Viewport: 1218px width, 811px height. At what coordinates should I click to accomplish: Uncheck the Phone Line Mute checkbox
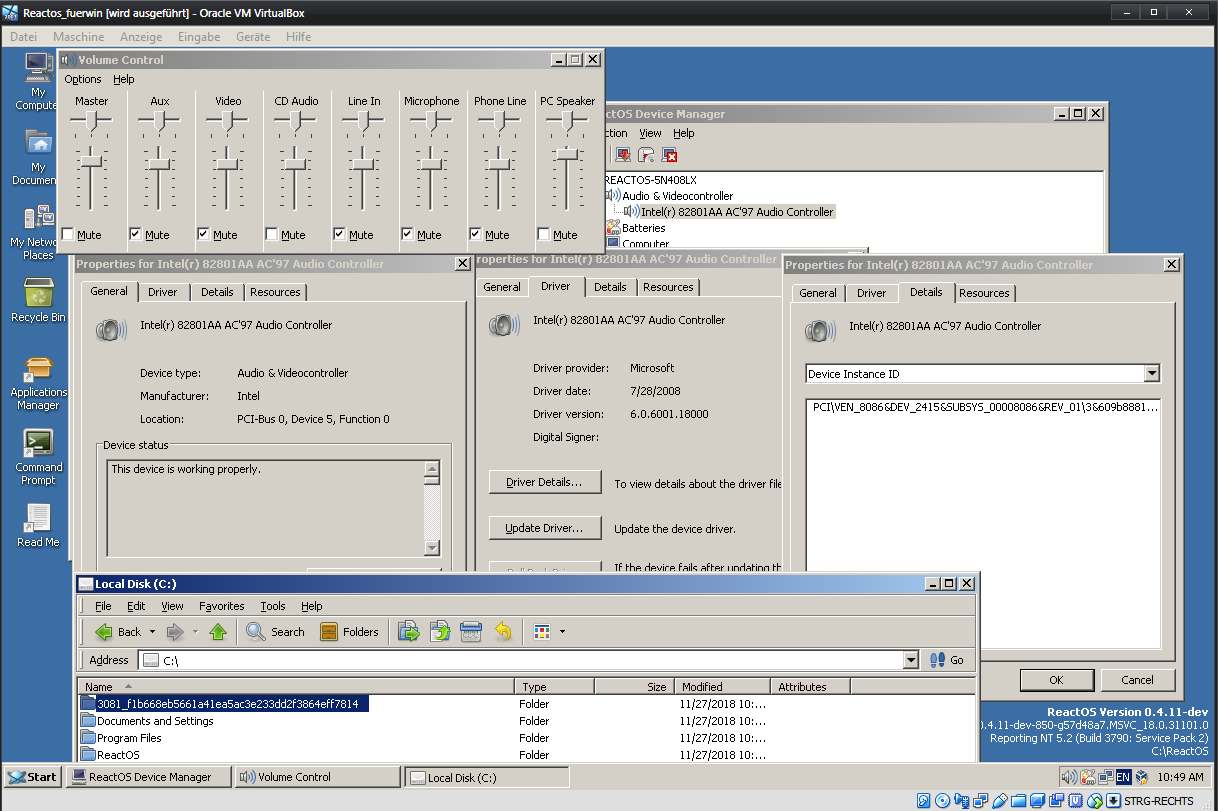click(x=475, y=235)
